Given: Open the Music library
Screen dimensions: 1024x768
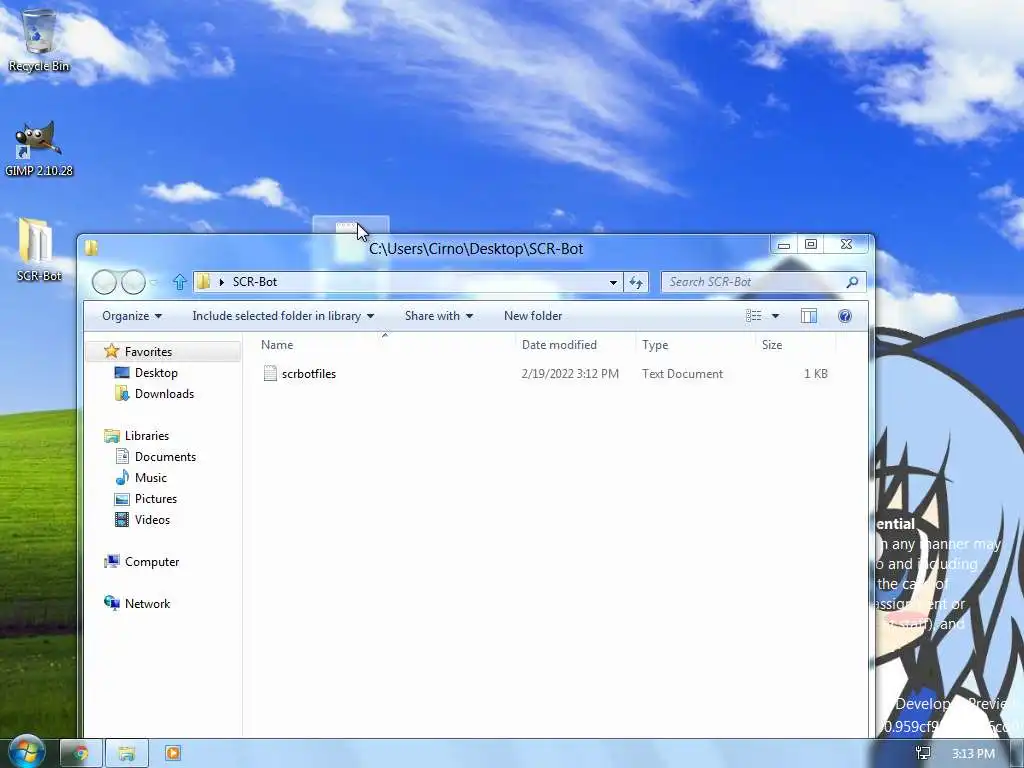Looking at the screenshot, I should click(151, 477).
